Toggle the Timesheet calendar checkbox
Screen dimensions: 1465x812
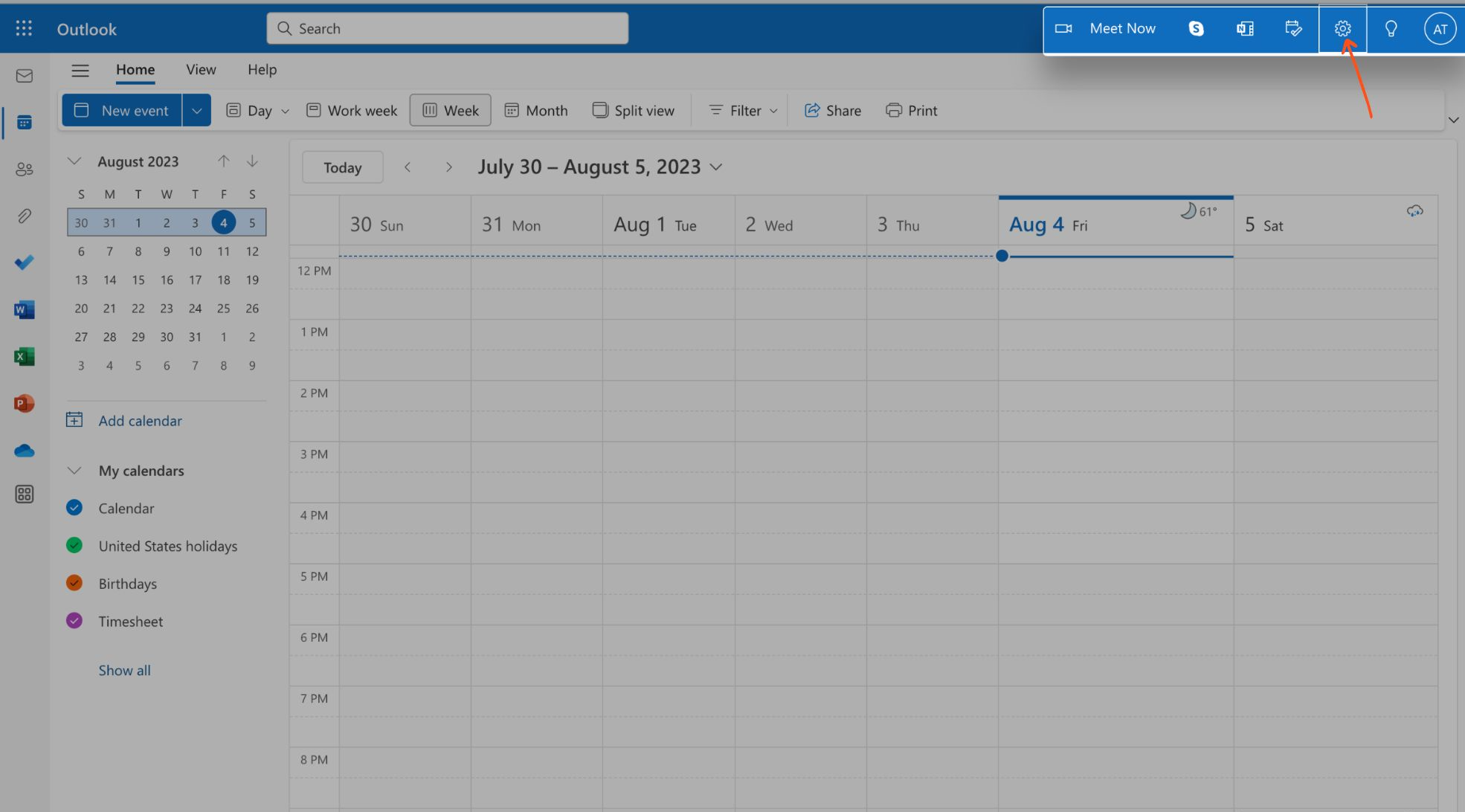coord(74,621)
